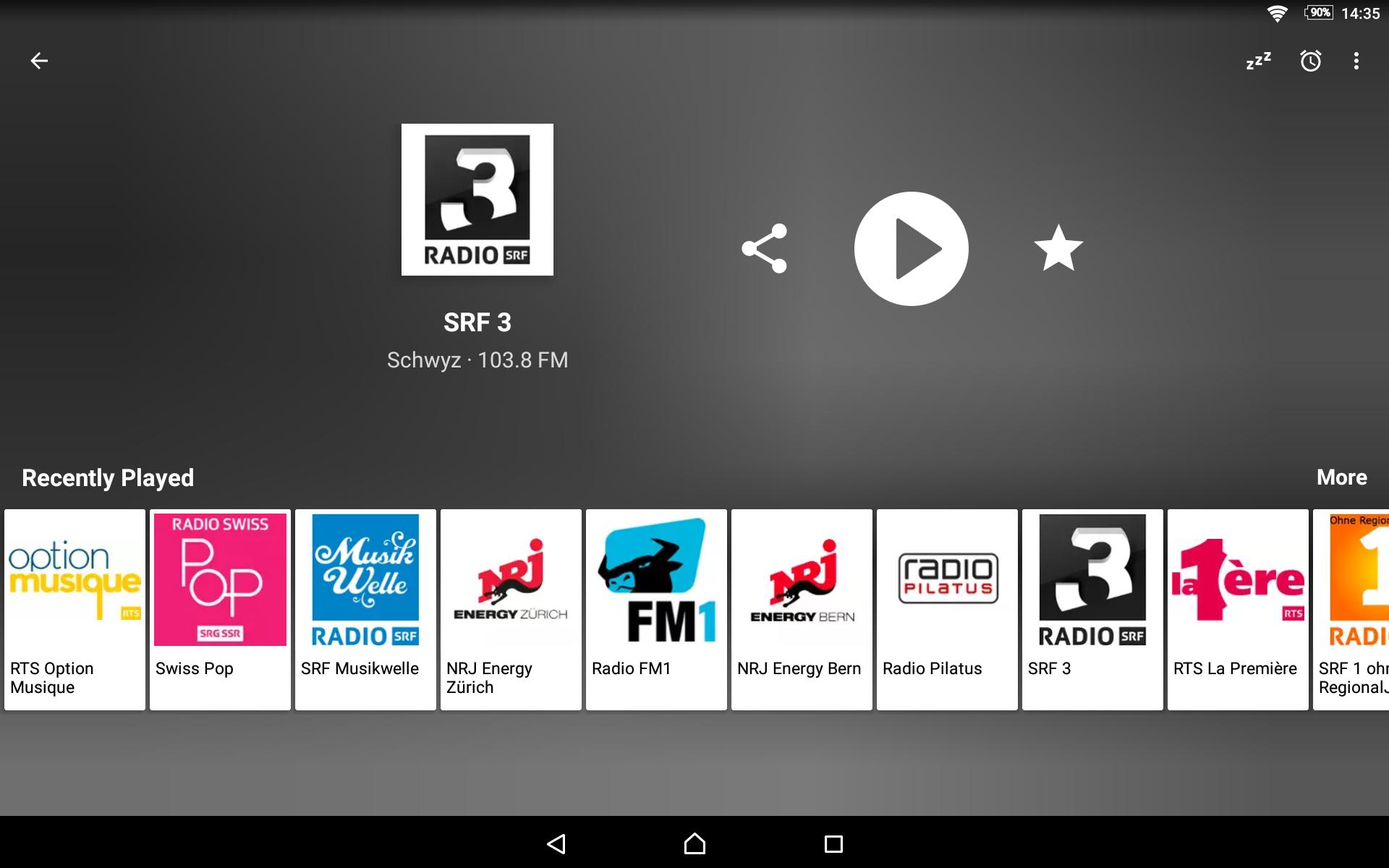Play the SRF 3 station
The width and height of the screenshot is (1389, 868).
912,248
